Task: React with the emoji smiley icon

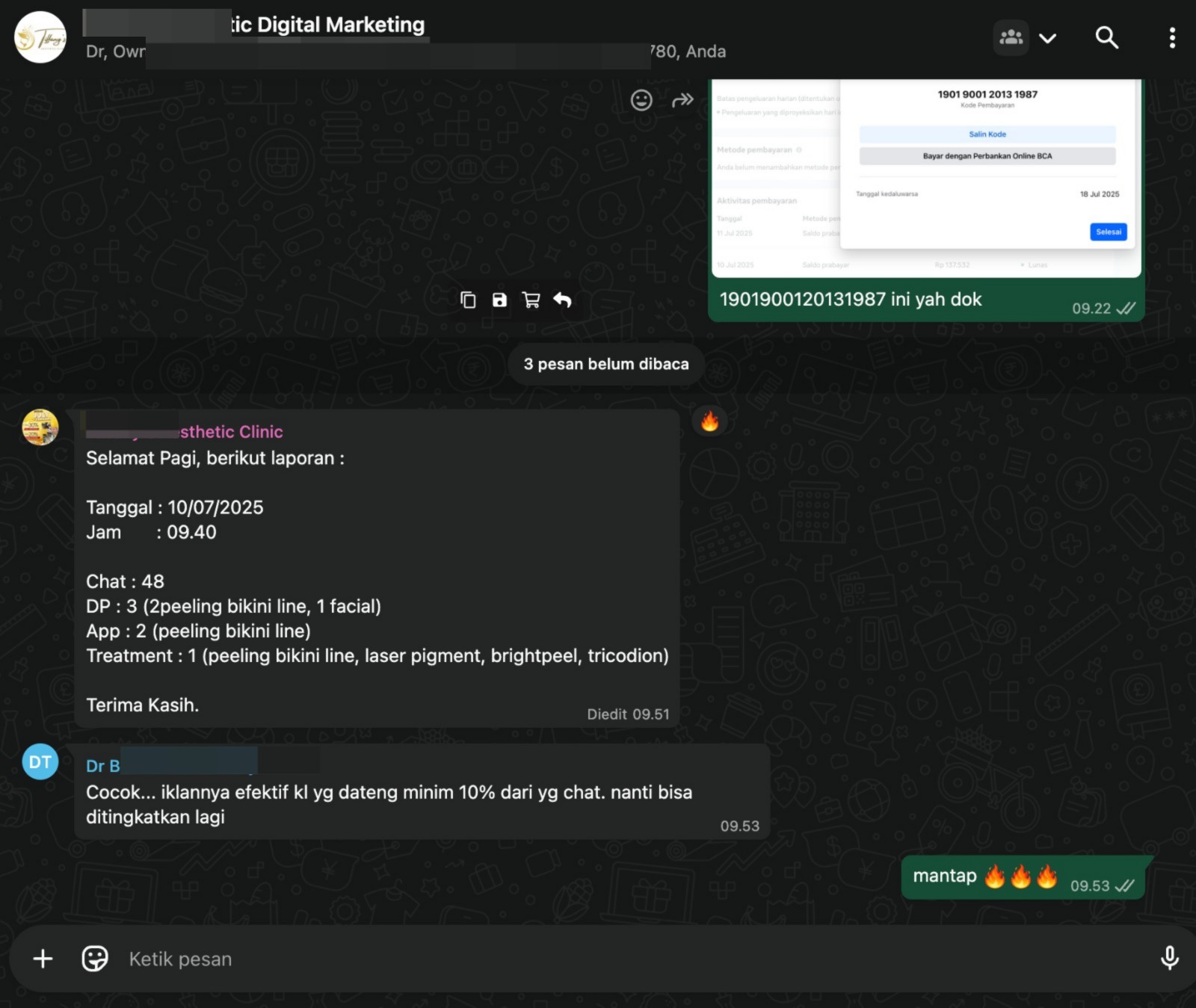Action: click(x=641, y=100)
